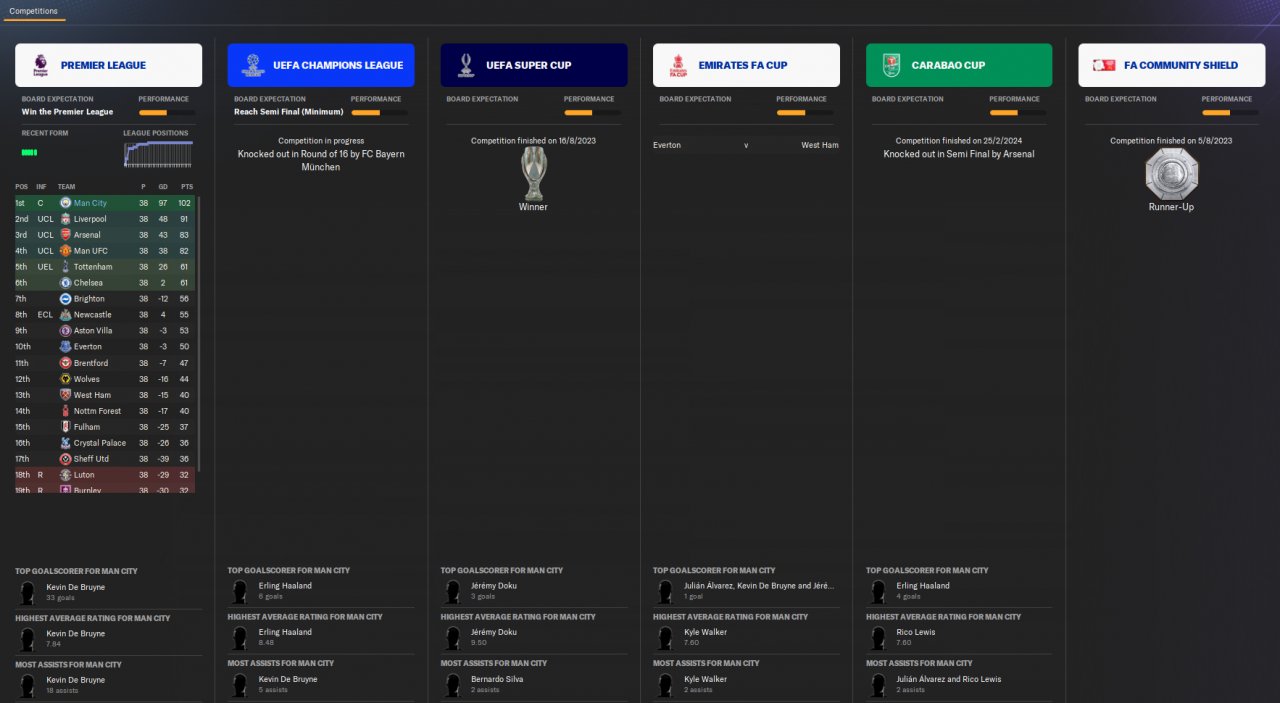The width and height of the screenshot is (1280, 703).
Task: Open Kevin De Bruyne Champions League most assists
Action: [288, 678]
